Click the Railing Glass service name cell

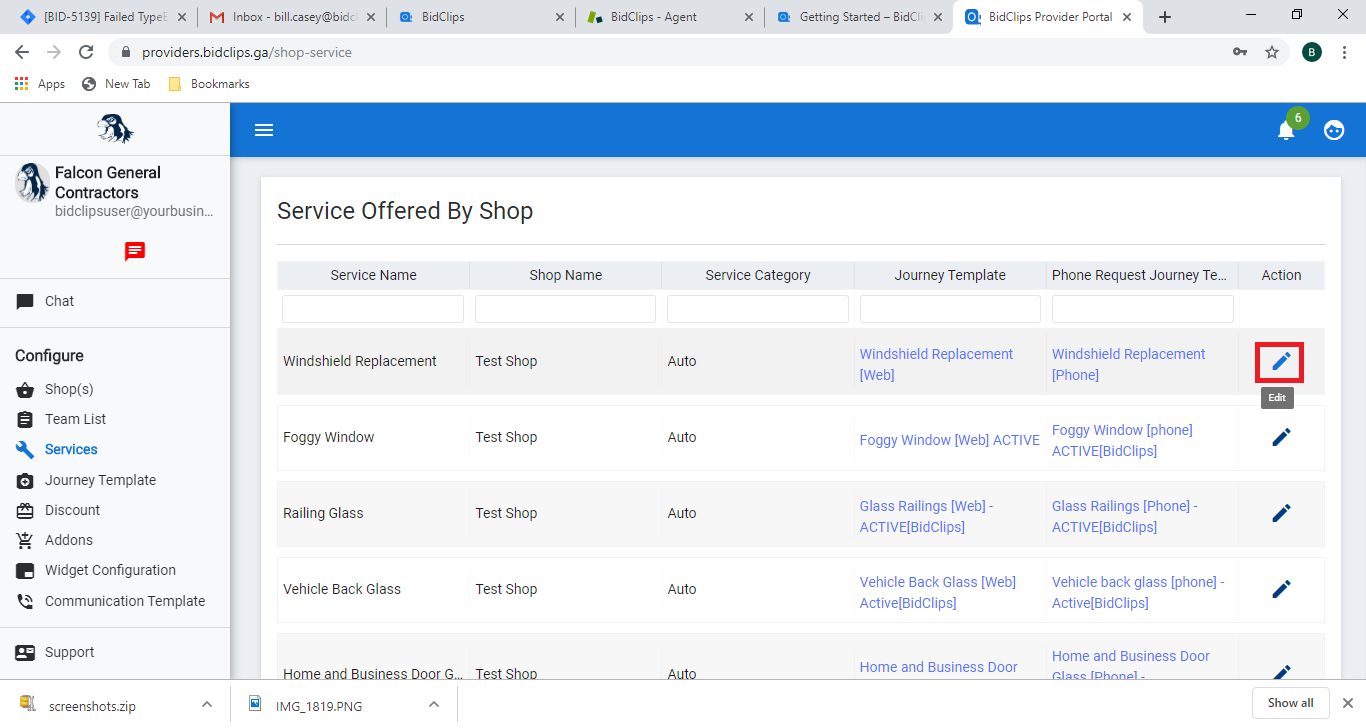[x=323, y=513]
